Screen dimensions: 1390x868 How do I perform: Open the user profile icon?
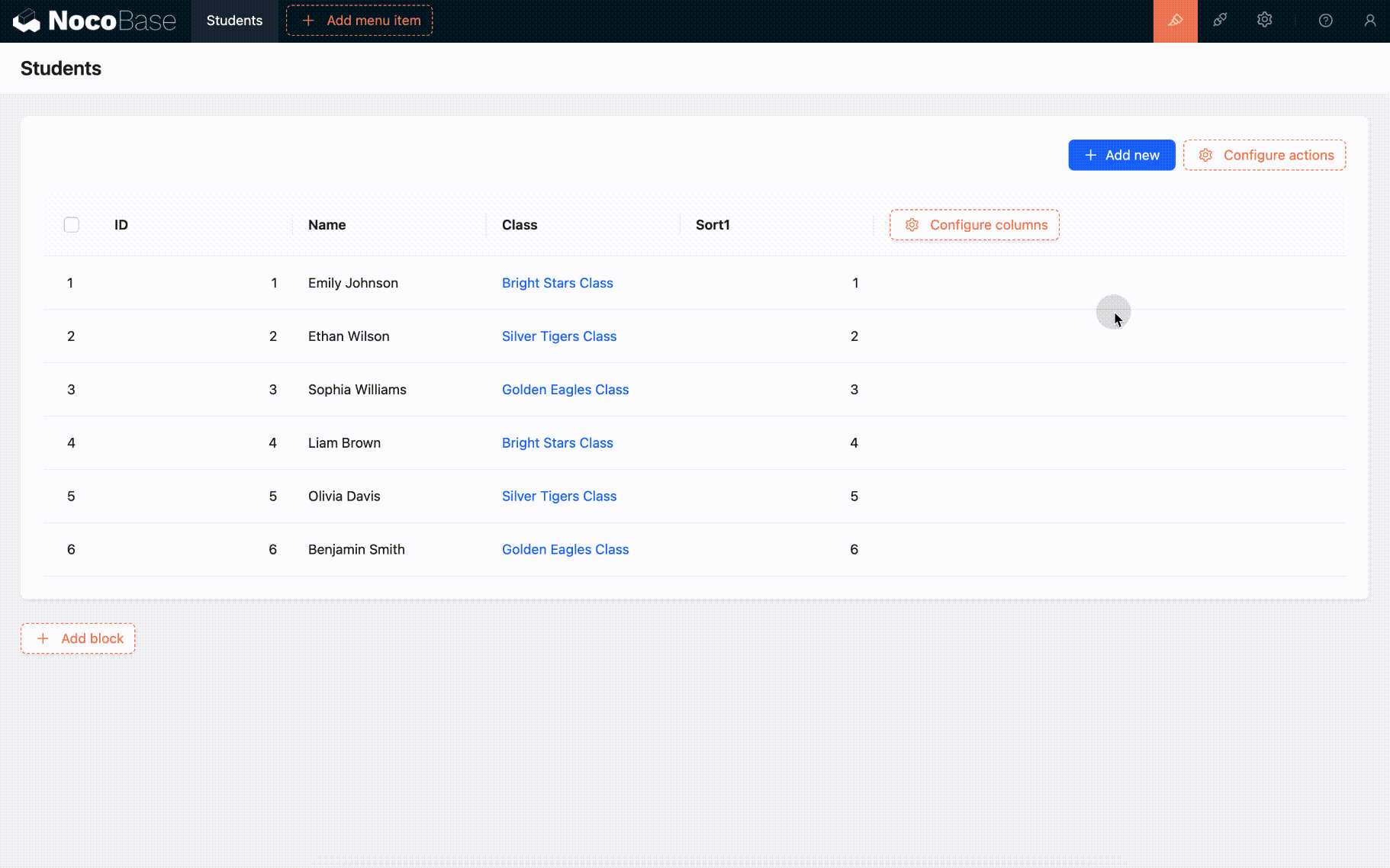coord(1369,21)
